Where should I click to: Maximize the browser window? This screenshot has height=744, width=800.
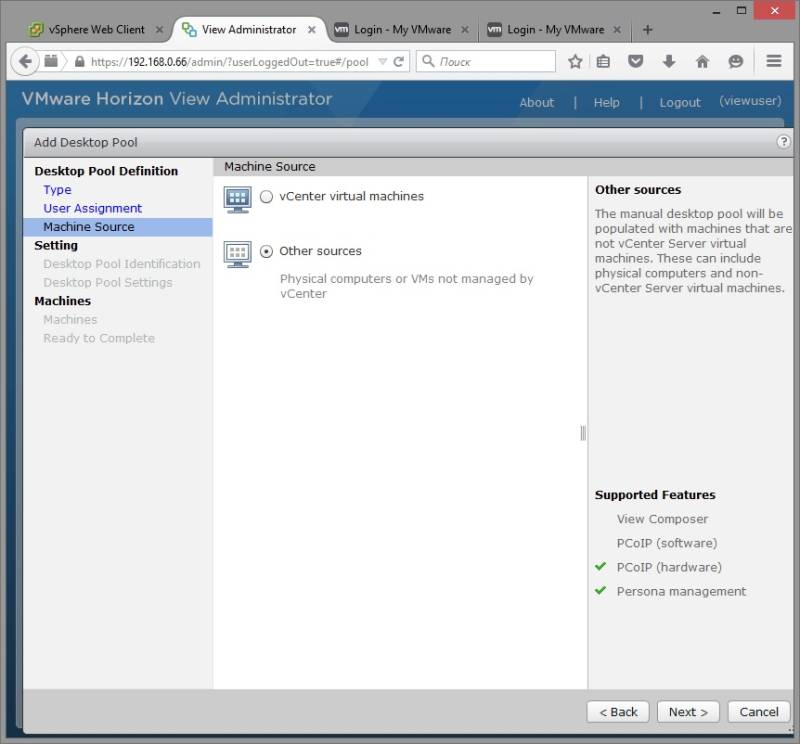click(741, 10)
